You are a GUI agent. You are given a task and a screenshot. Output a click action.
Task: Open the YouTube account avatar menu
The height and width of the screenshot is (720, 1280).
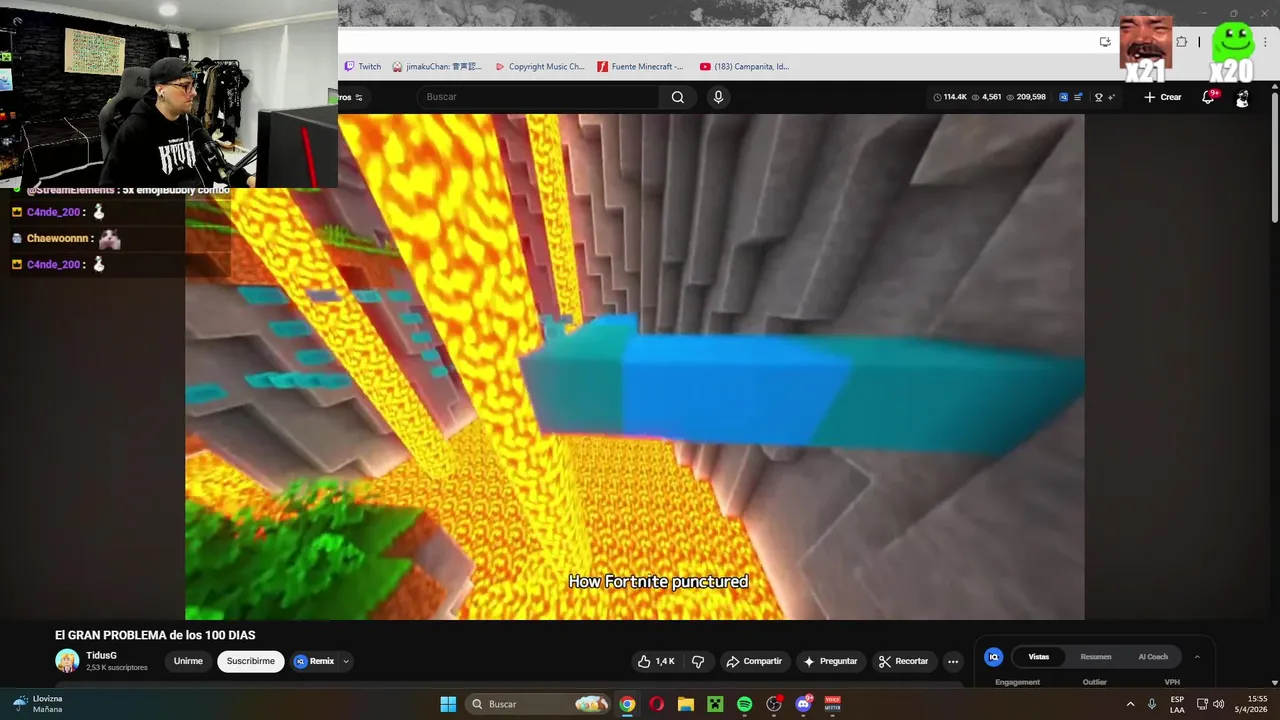coord(1242,98)
